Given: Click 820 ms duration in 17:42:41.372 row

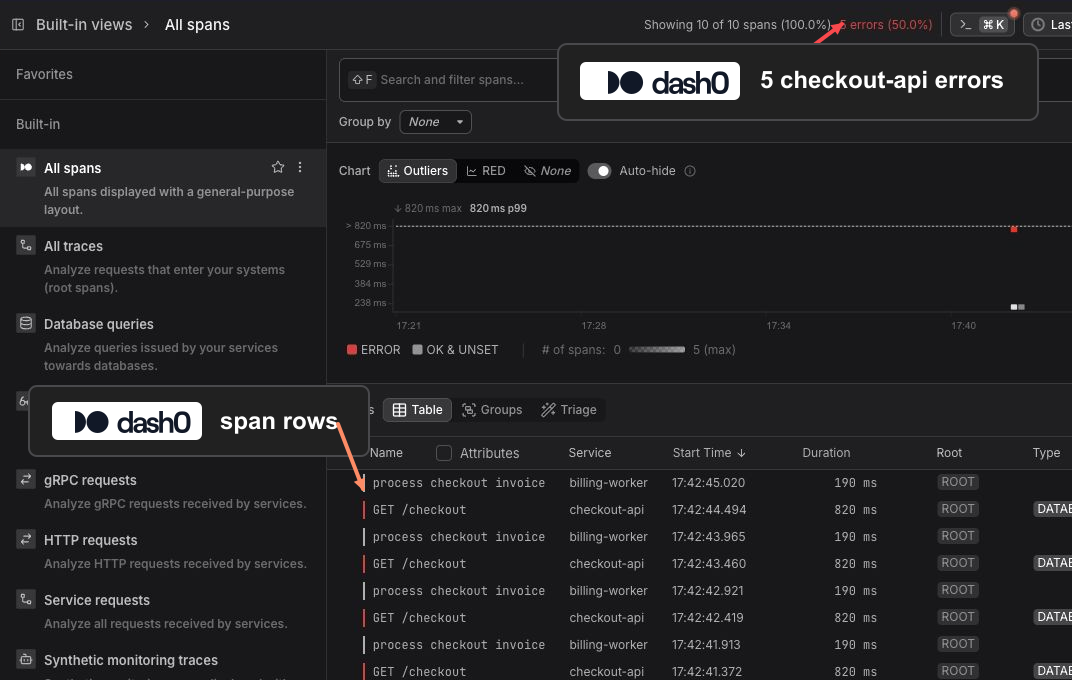Looking at the screenshot, I should 855,672.
